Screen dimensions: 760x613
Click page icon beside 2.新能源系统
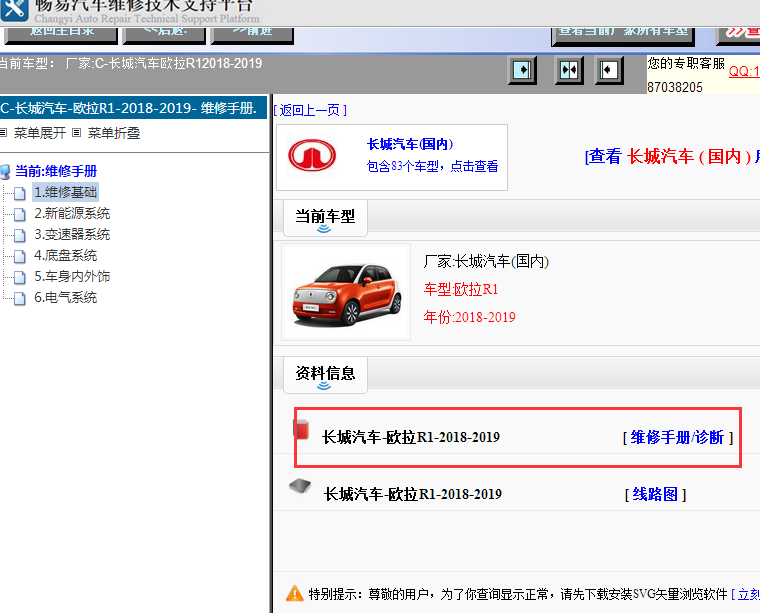(19, 214)
